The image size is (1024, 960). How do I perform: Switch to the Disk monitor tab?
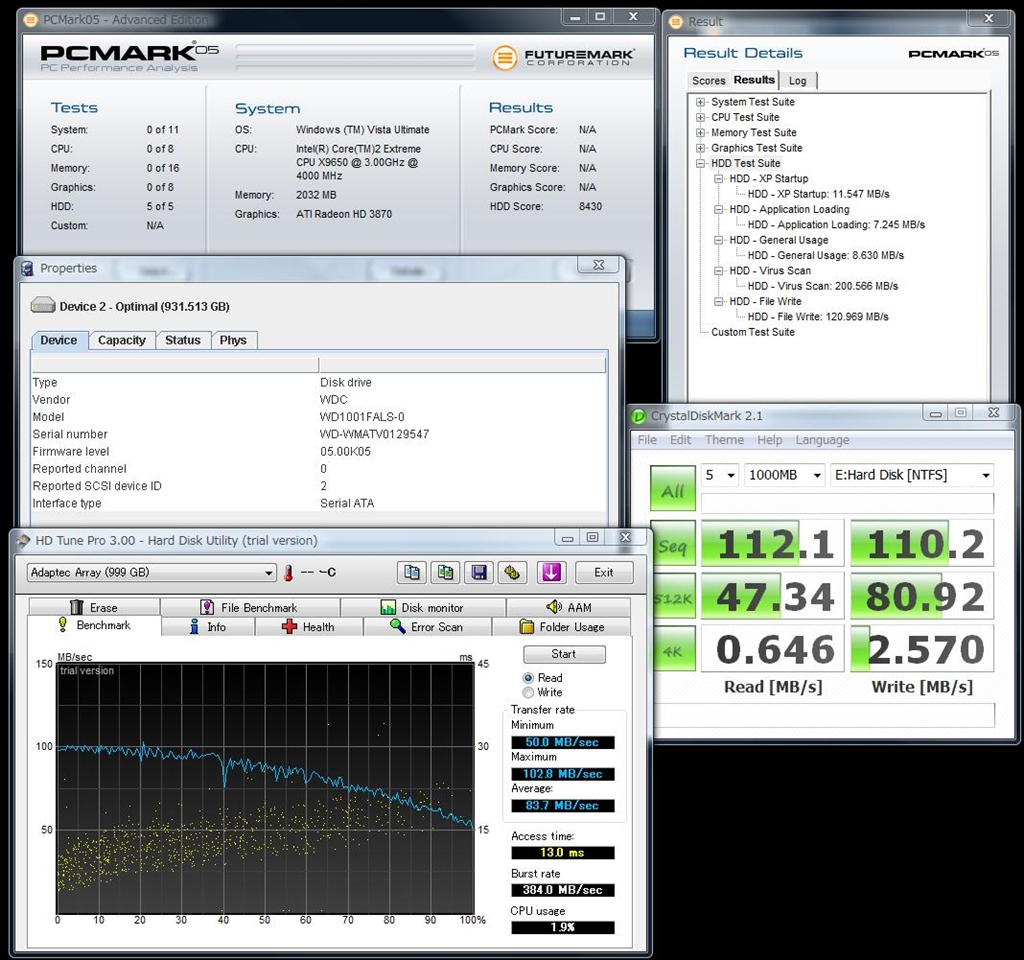[x=423, y=607]
